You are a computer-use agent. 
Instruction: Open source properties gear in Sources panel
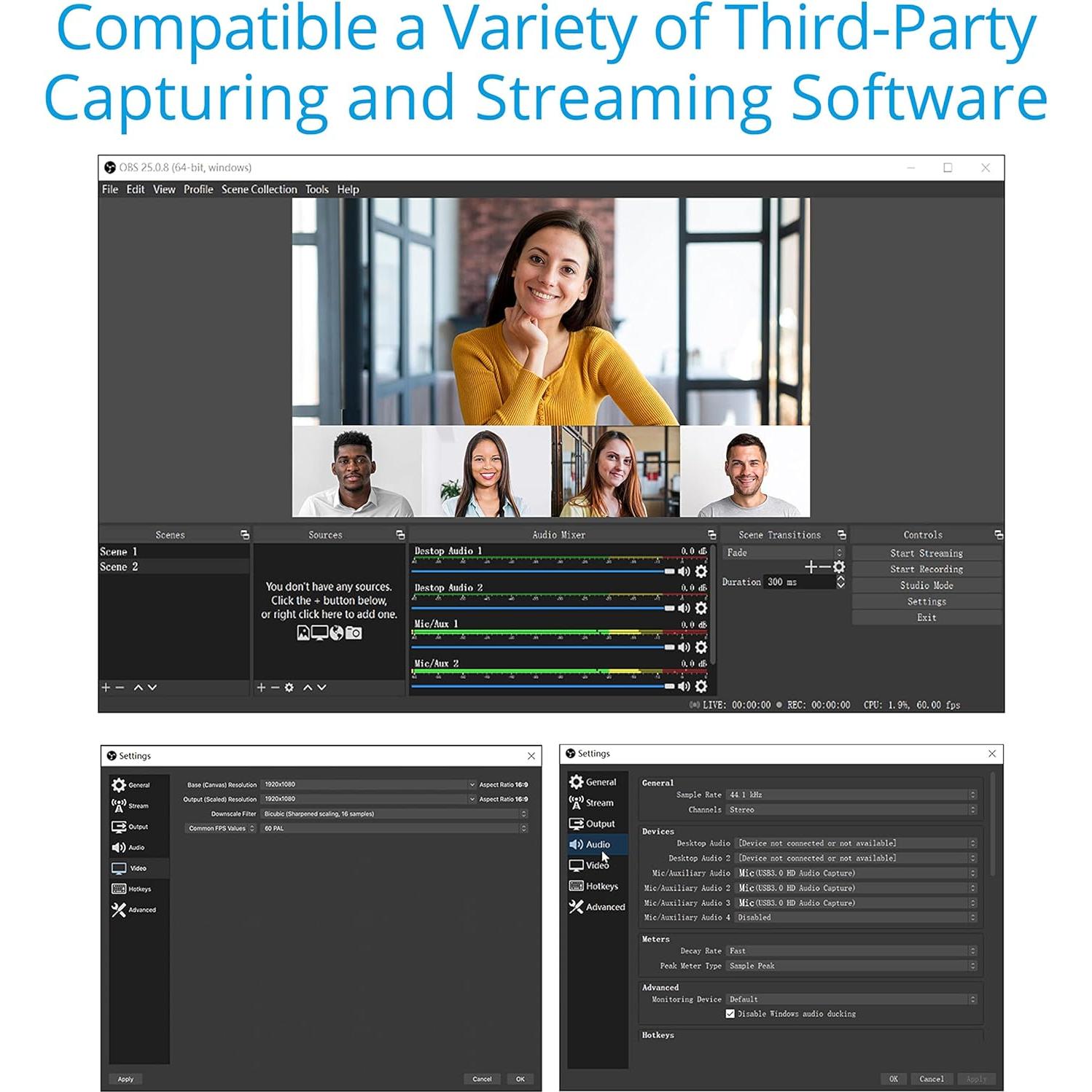click(289, 687)
